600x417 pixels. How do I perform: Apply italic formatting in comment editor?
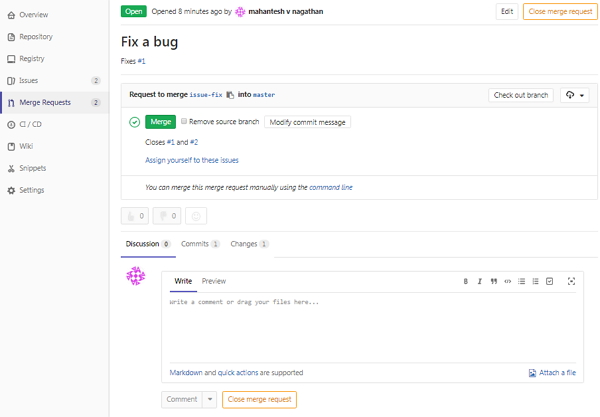pos(479,282)
